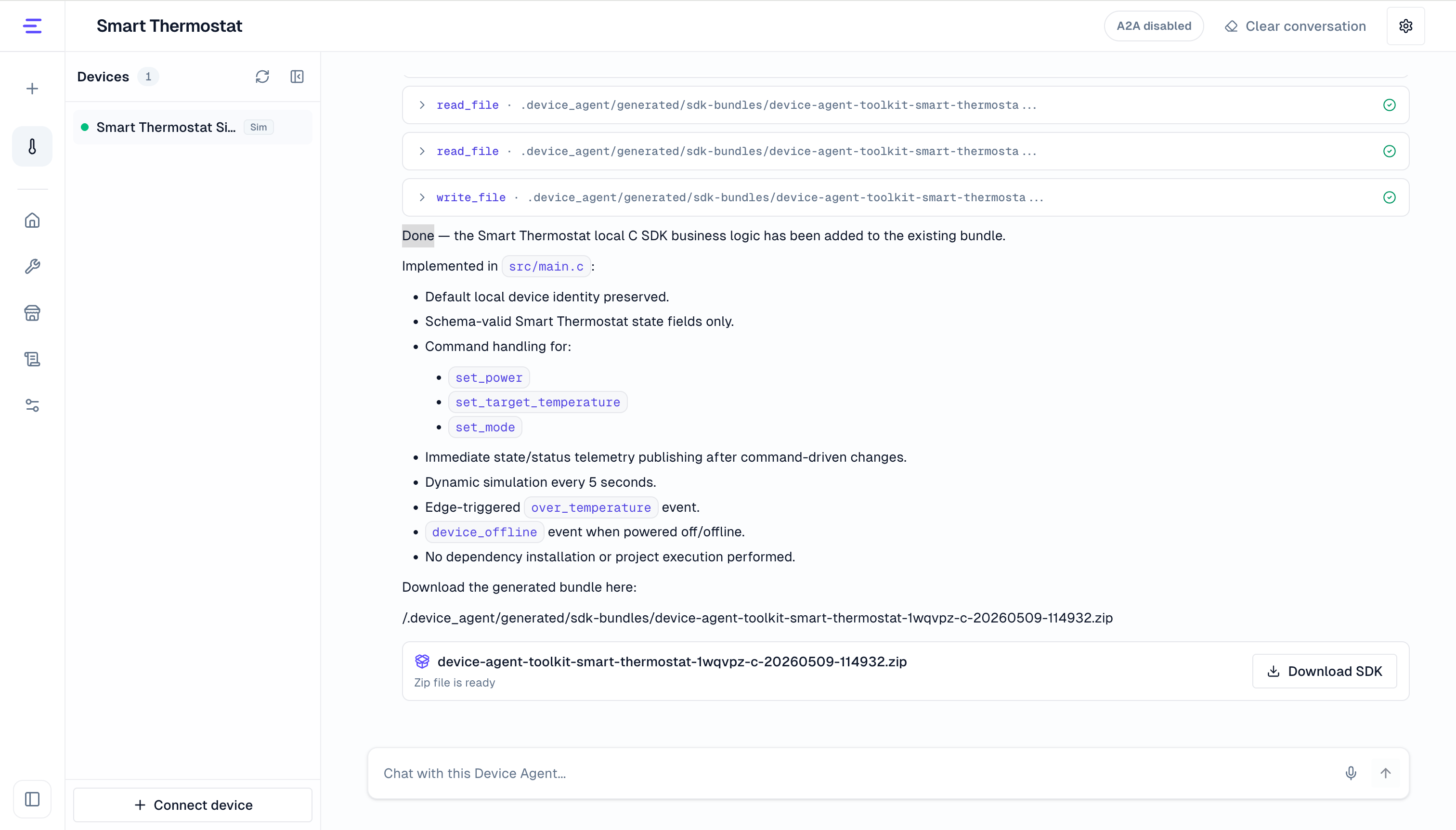Click the plus icon in left sidebar
This screenshot has height=830, width=1456.
[32, 89]
